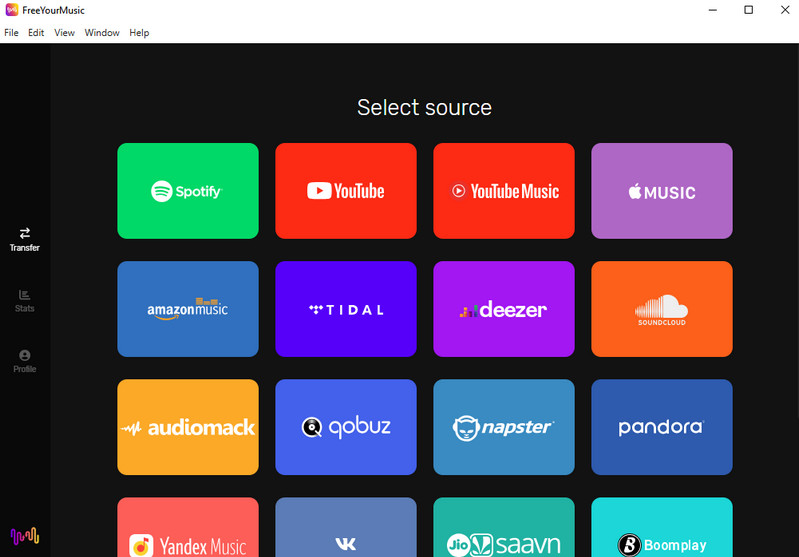Minimize the FreeYourMusic window
The width and height of the screenshot is (799, 557).
point(712,10)
